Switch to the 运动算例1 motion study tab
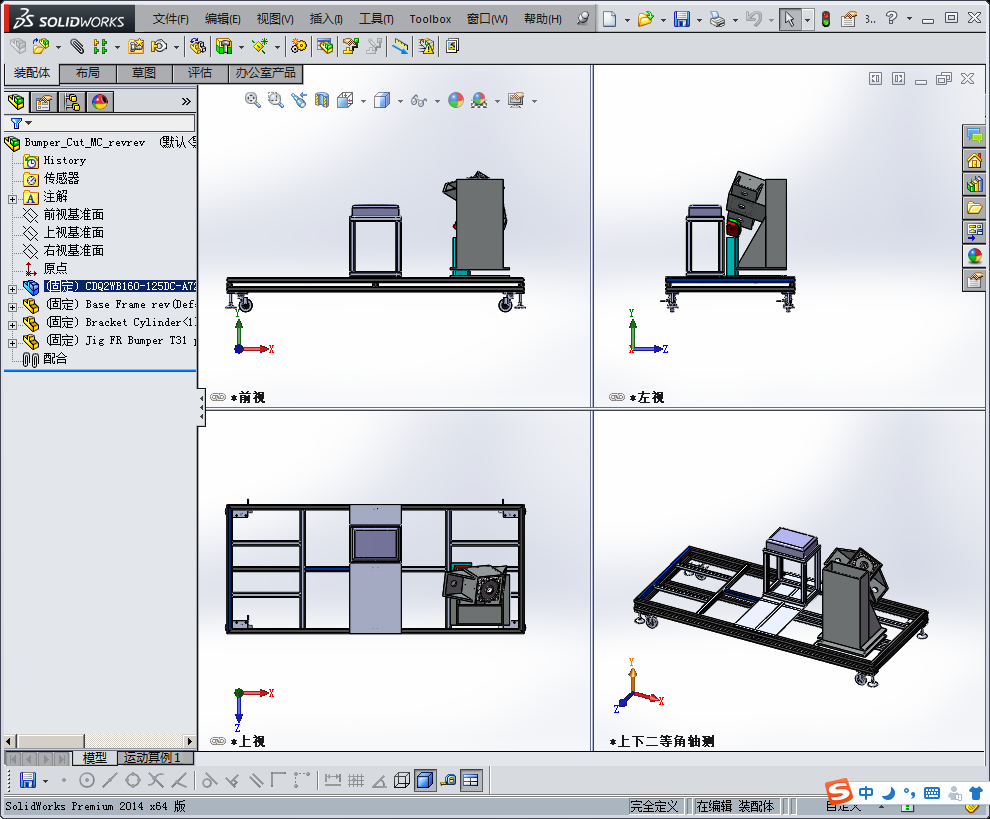 click(152, 758)
